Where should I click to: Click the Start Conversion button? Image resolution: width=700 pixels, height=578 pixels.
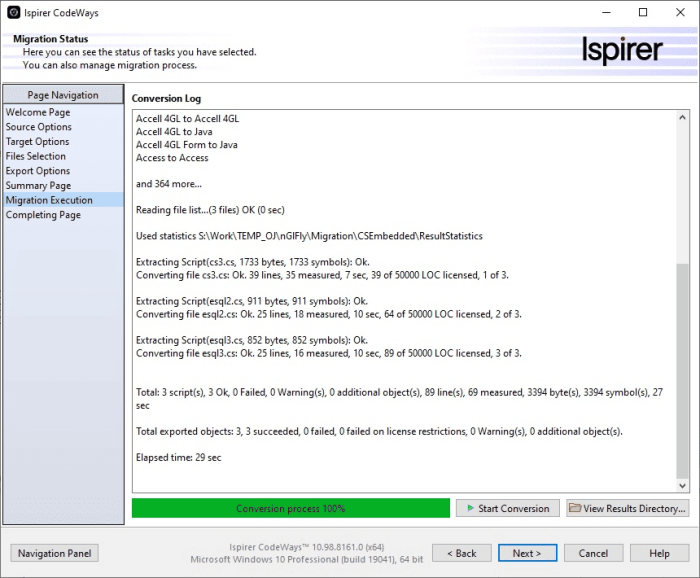point(506,508)
